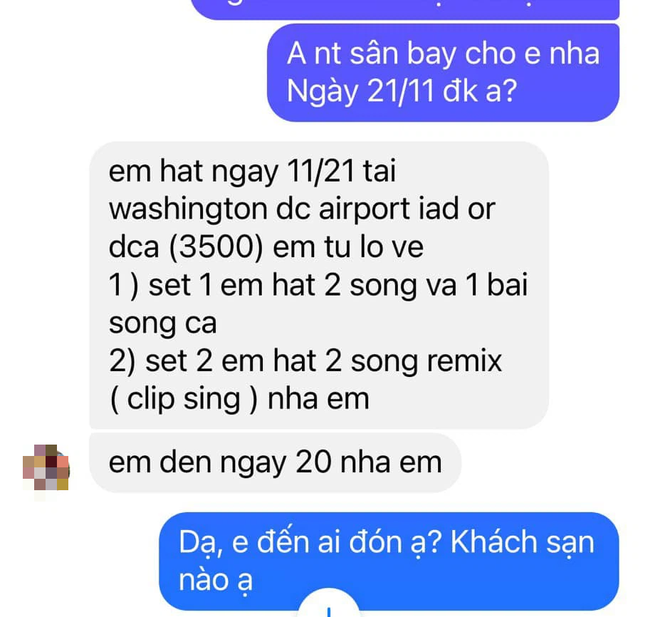The width and height of the screenshot is (660, 617).
Task: Click the words "Khách sạn" in blue bubble
Action: [x=522, y=542]
